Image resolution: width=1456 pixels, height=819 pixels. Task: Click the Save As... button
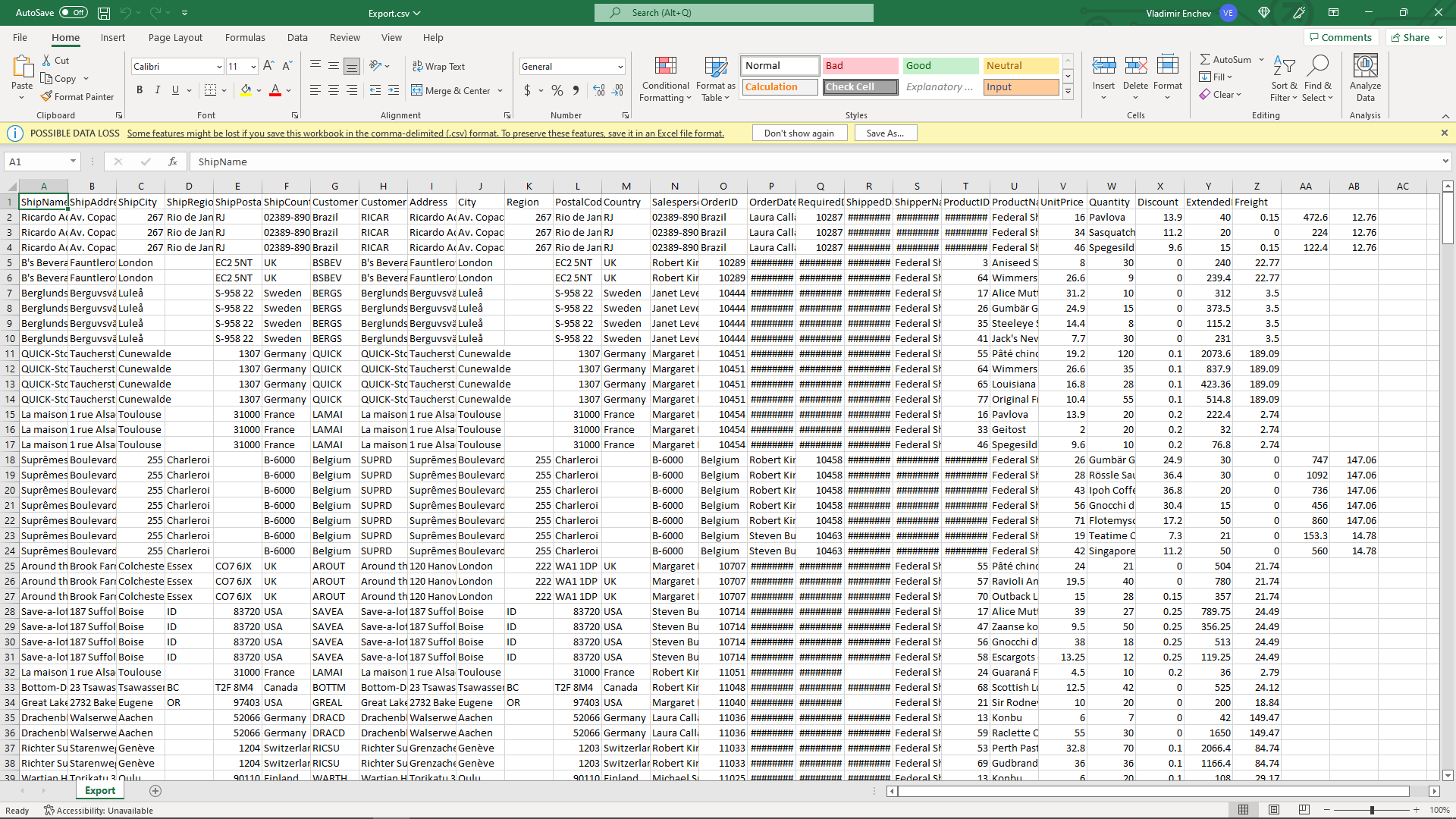(x=885, y=133)
